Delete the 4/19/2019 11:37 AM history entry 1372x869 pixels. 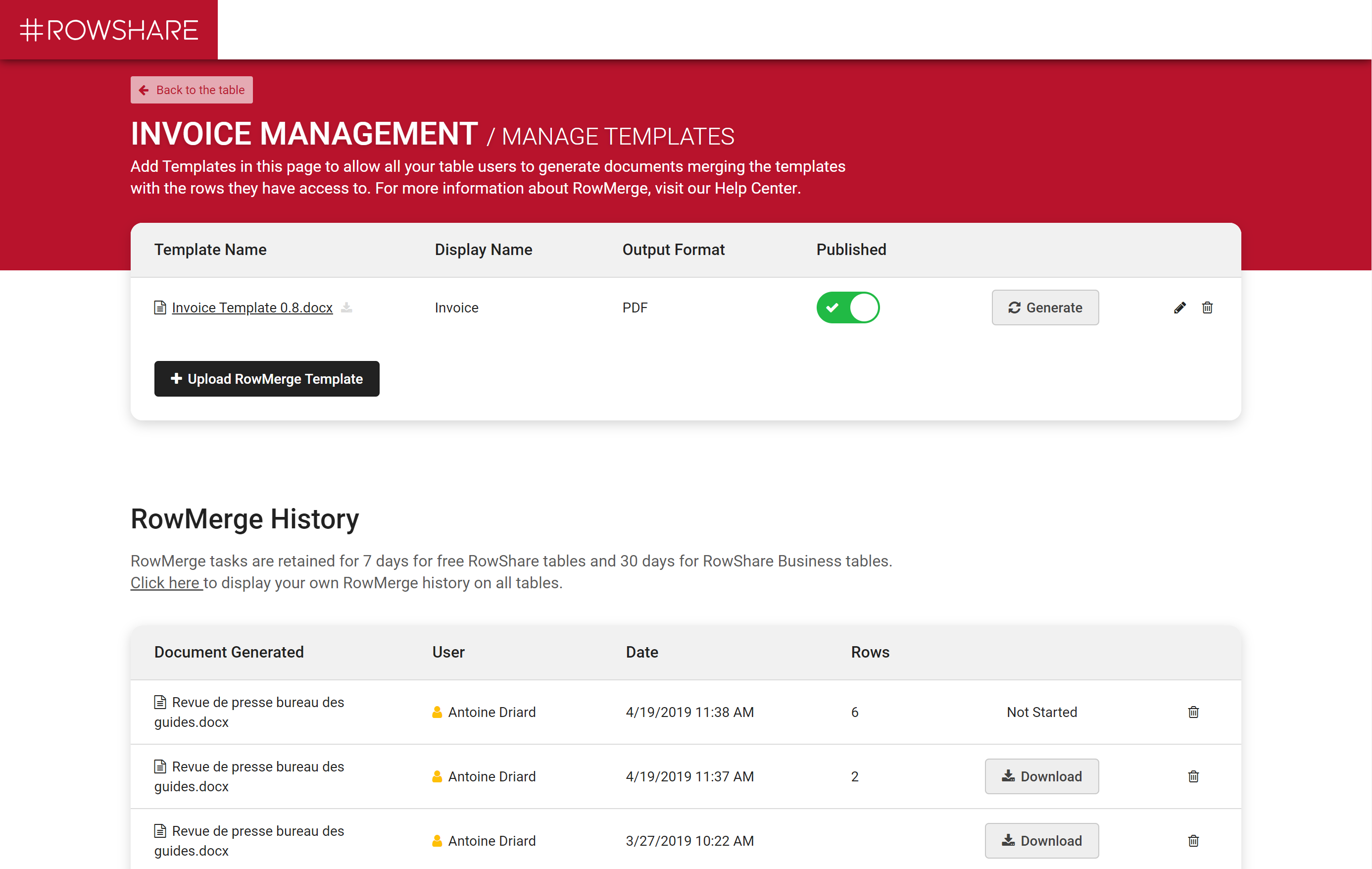pyautogui.click(x=1194, y=777)
